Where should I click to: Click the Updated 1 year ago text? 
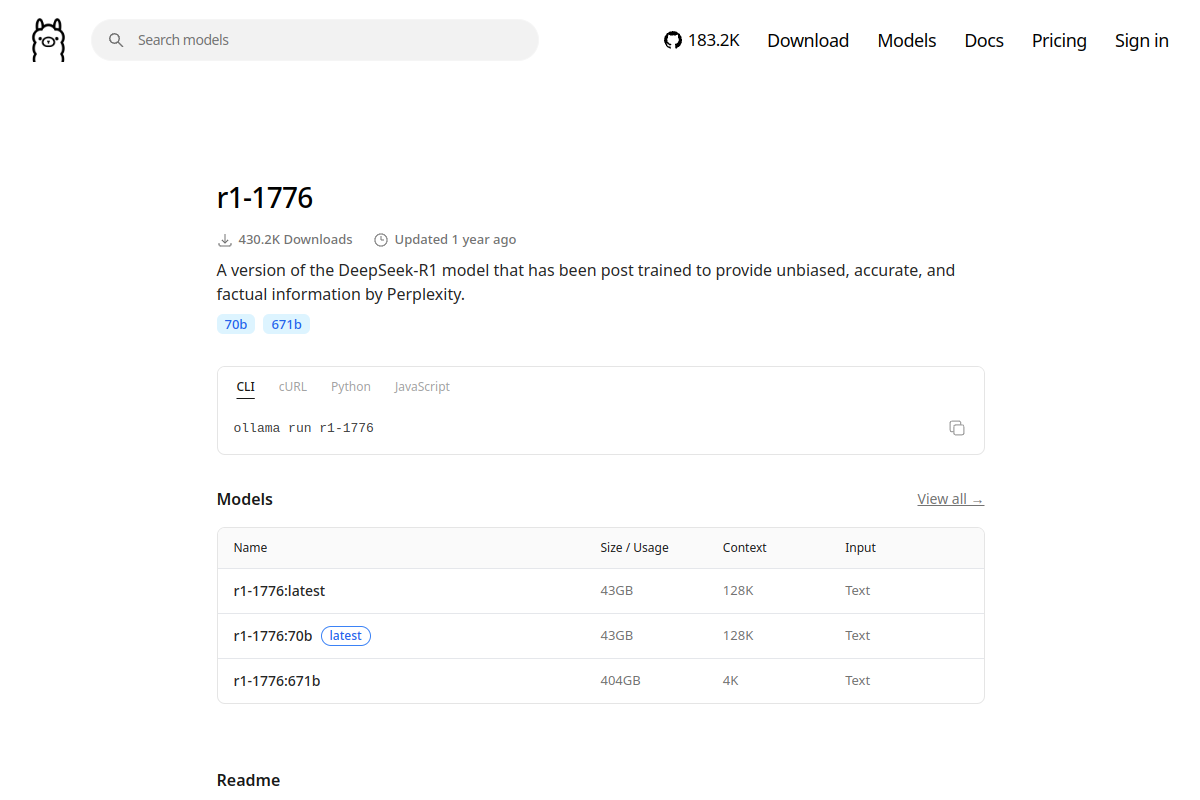pos(455,240)
